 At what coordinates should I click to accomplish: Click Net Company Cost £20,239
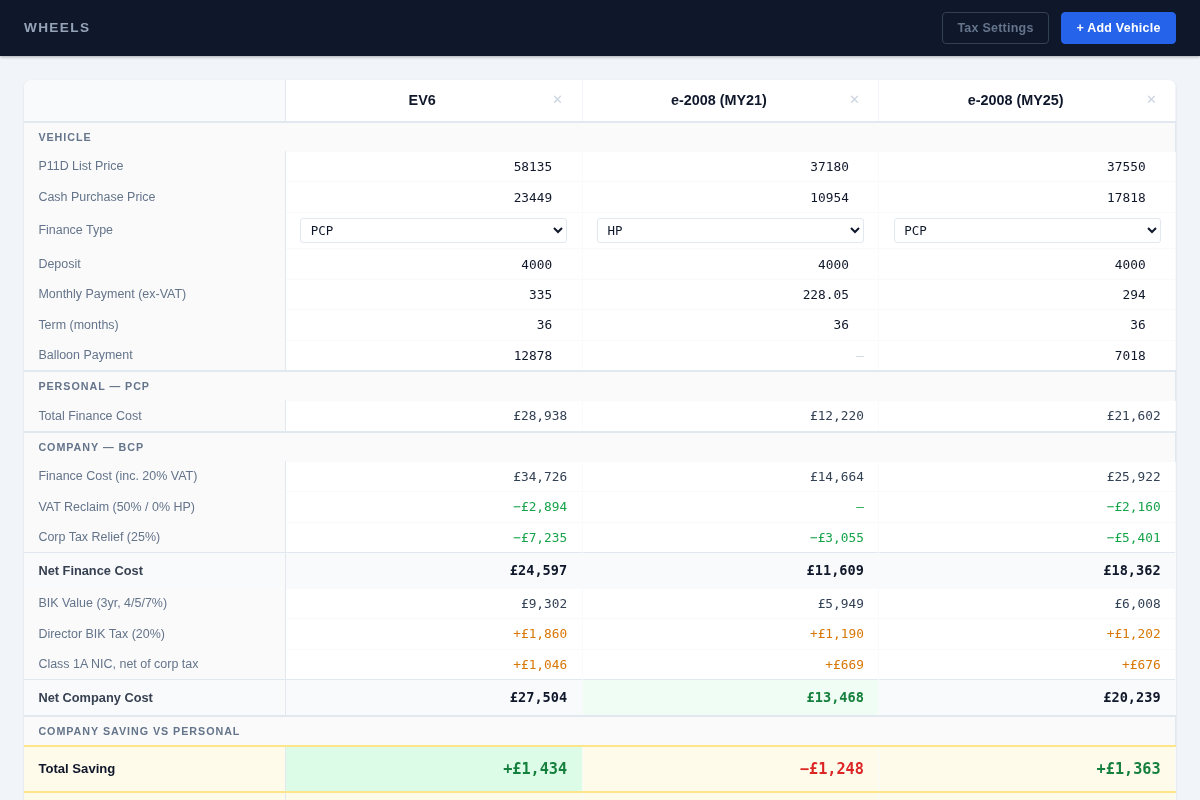tap(1132, 697)
